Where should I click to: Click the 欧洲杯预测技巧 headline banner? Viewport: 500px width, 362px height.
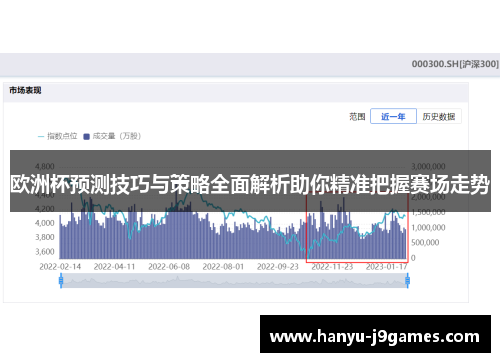250,181
